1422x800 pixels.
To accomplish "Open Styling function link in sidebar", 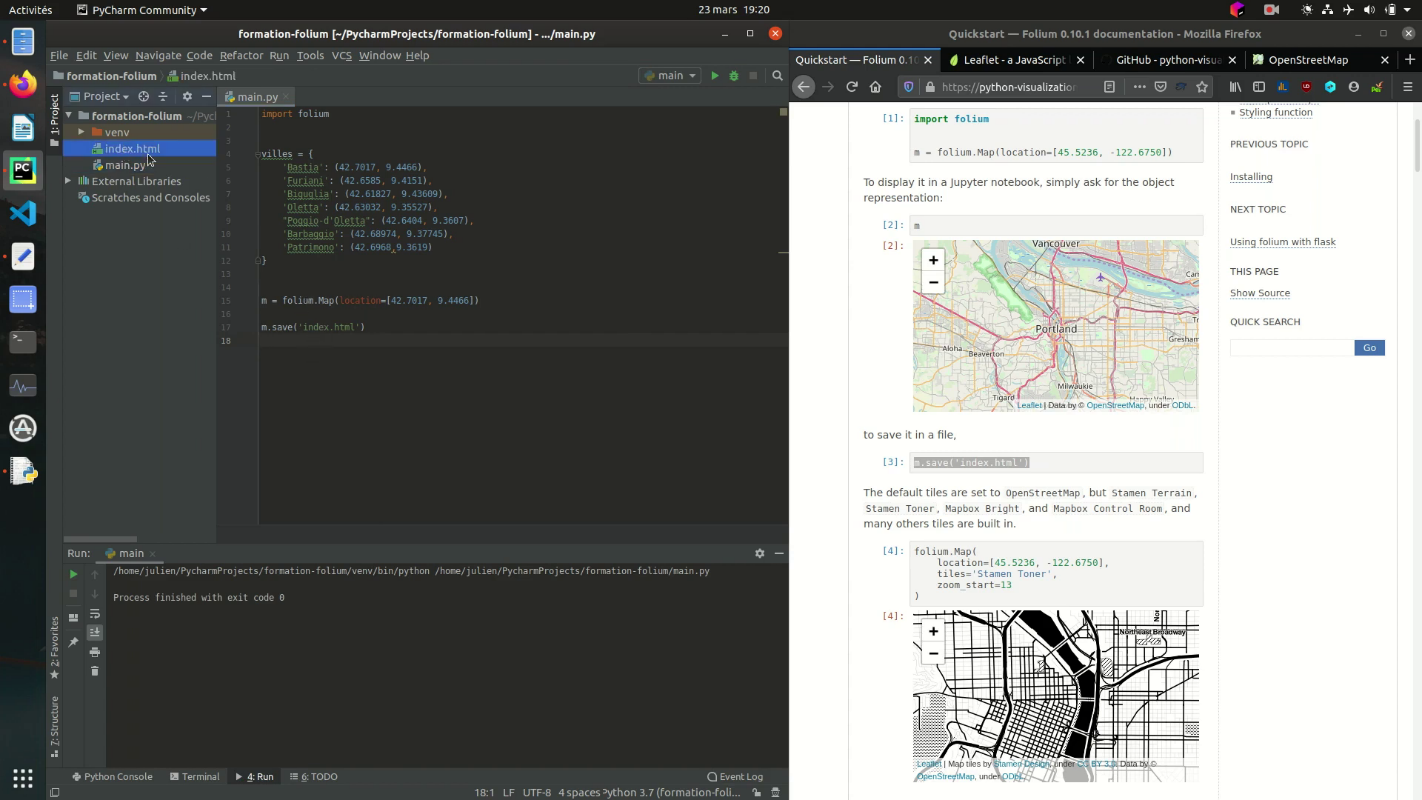I will pyautogui.click(x=1275, y=112).
